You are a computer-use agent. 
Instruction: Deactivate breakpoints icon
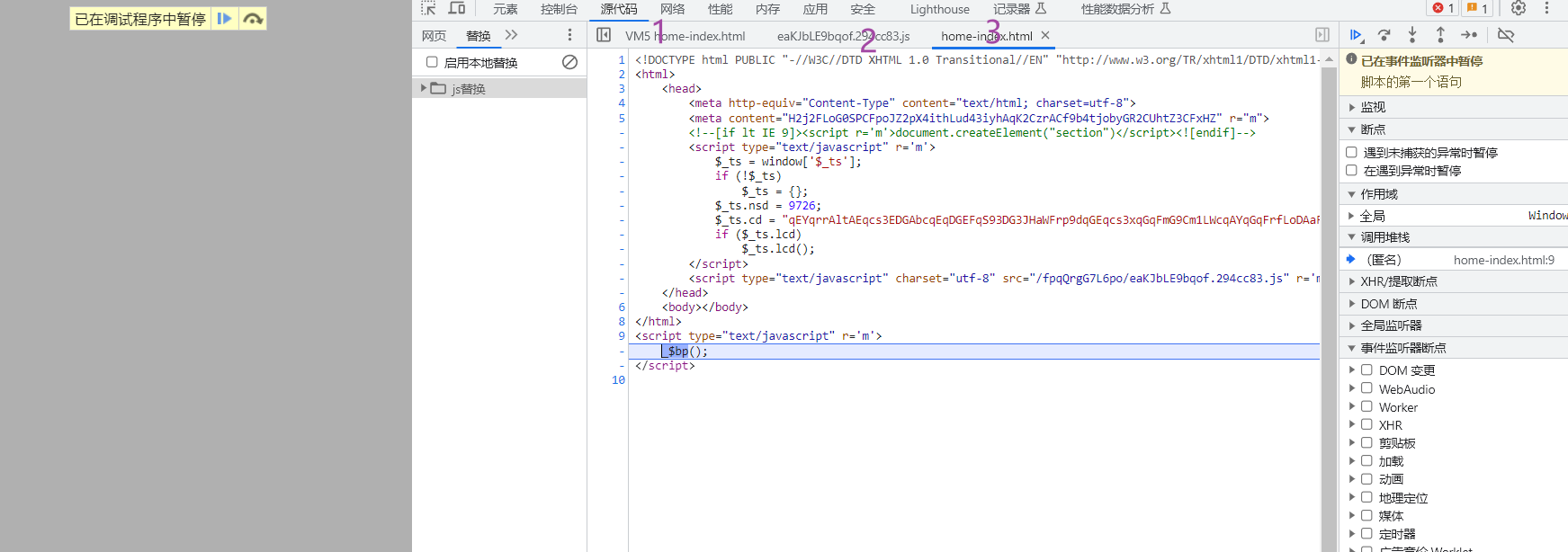point(1506,35)
